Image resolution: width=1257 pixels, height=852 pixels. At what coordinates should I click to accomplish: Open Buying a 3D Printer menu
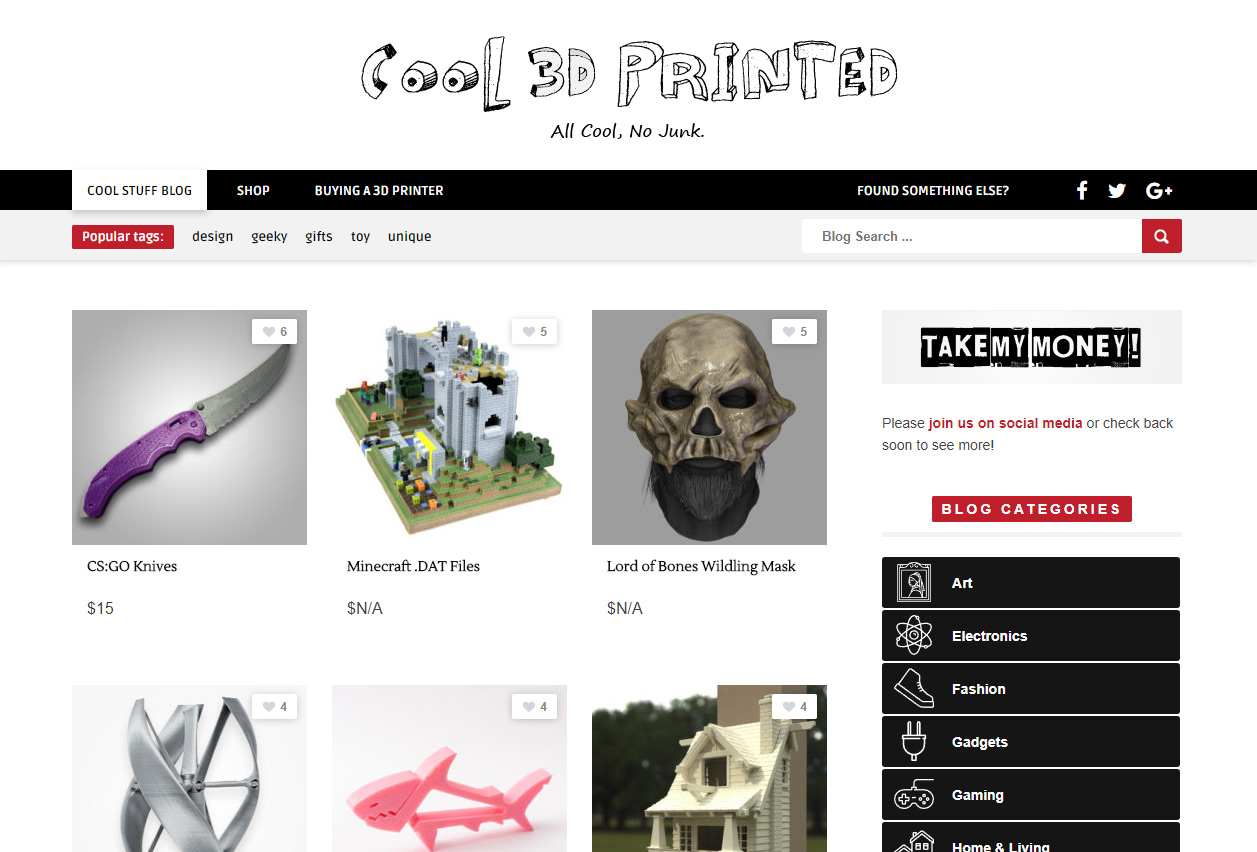[379, 190]
